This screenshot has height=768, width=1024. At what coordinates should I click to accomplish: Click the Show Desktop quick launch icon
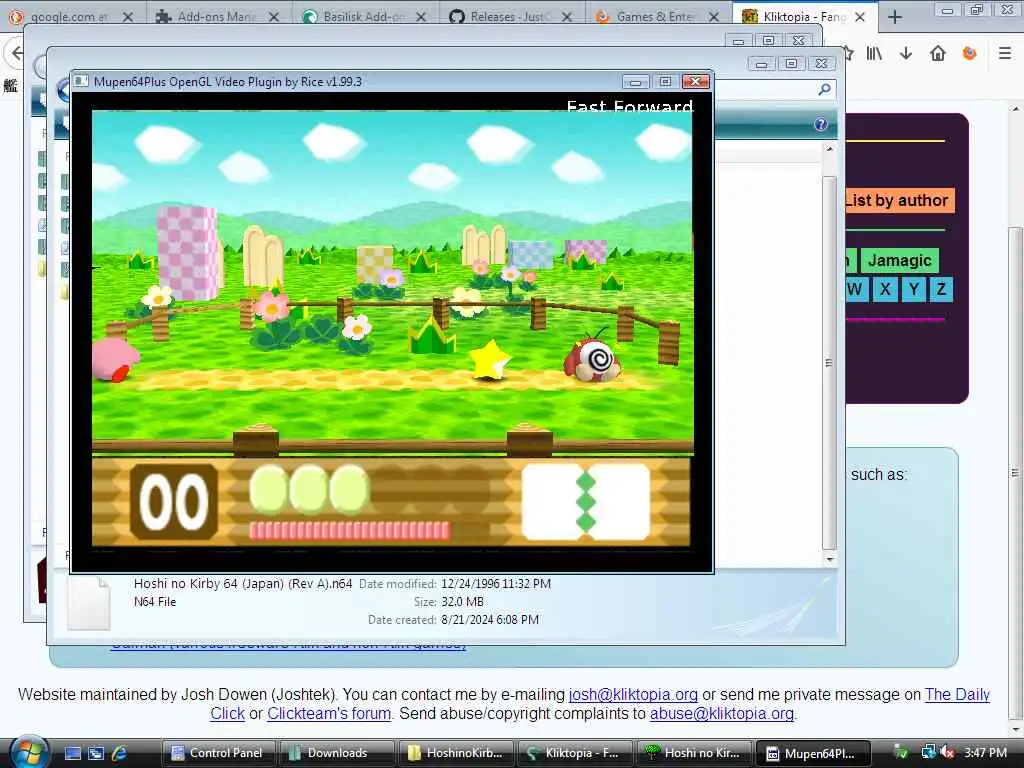(x=73, y=753)
